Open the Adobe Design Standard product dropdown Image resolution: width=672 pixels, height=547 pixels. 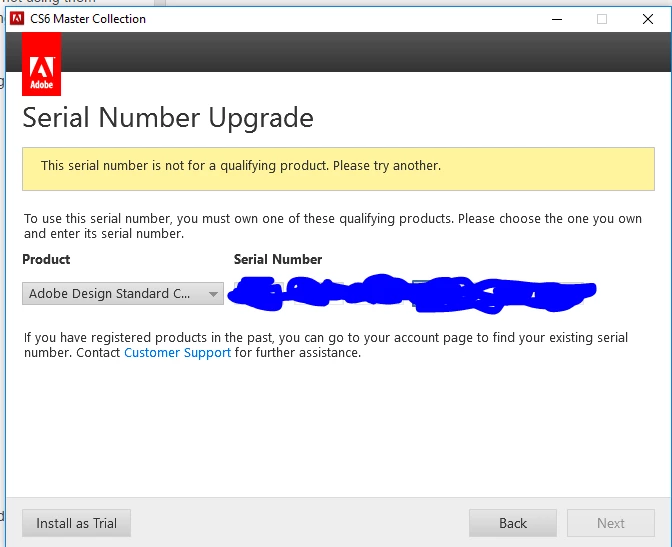point(123,294)
